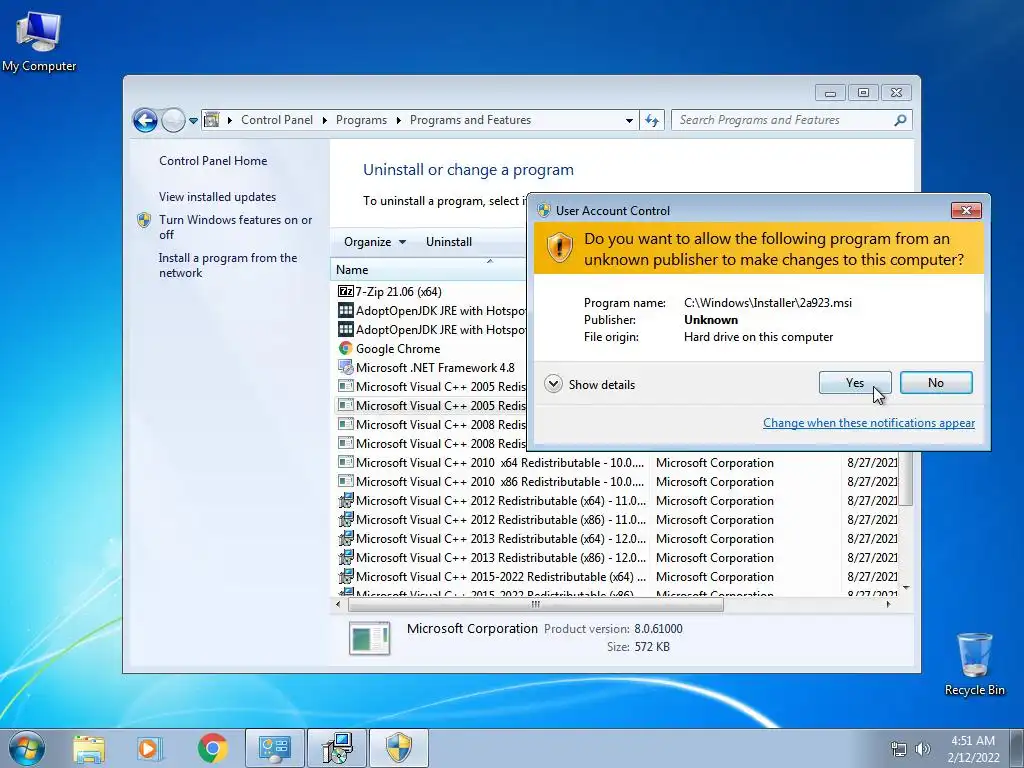Click the volume speaker tray icon
Screen dimensions: 1024x768
[923, 749]
